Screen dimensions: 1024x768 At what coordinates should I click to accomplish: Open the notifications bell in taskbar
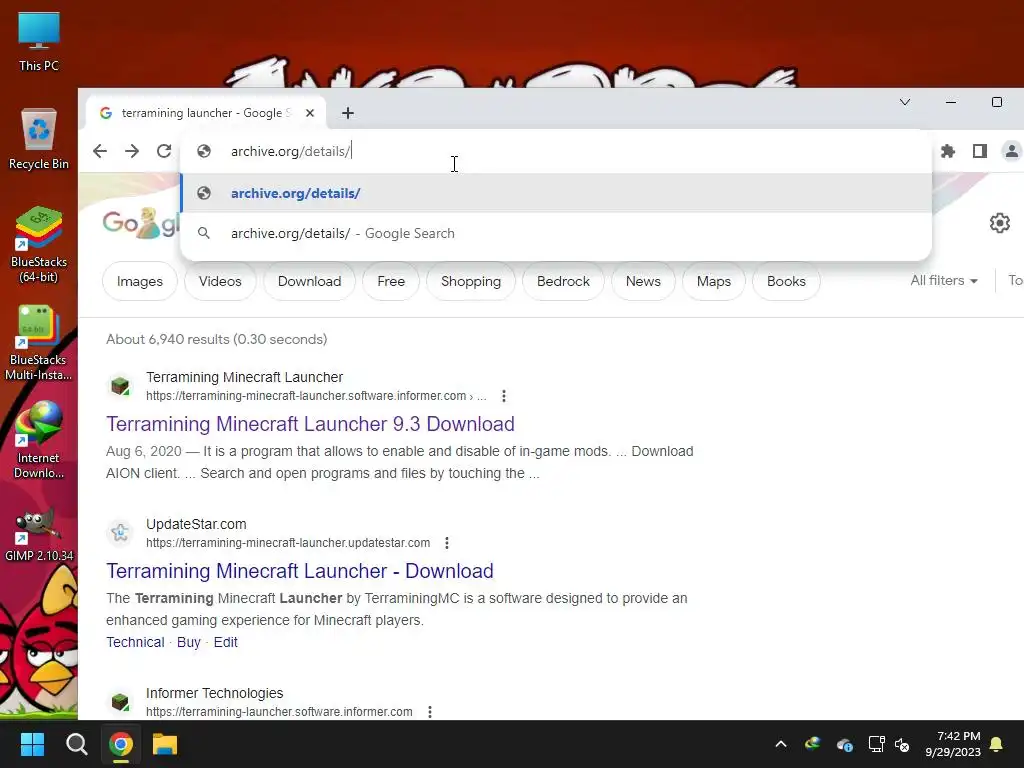(997, 744)
